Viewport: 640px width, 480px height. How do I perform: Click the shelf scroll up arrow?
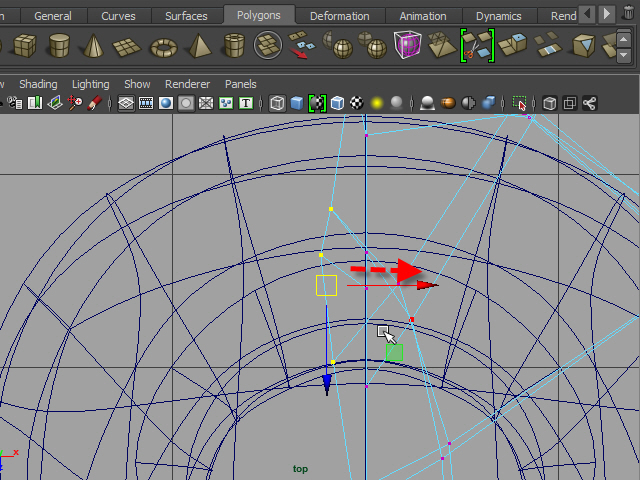coord(624,40)
